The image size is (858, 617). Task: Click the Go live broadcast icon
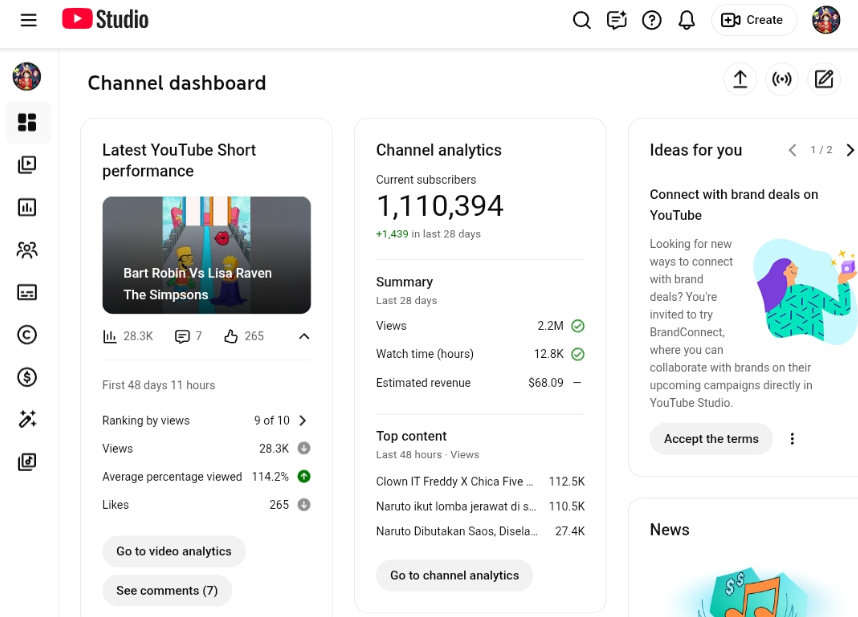[x=782, y=79]
